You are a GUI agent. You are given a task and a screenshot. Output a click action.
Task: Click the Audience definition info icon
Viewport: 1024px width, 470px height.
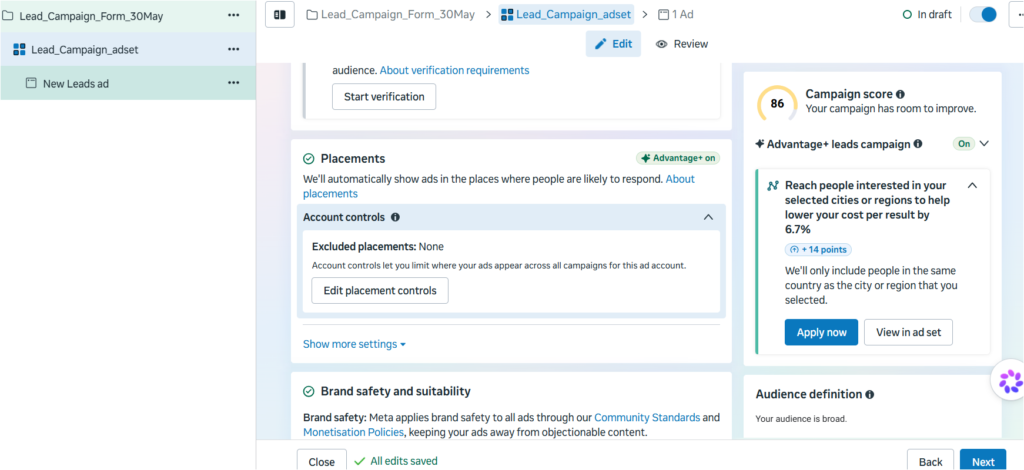tap(869, 394)
